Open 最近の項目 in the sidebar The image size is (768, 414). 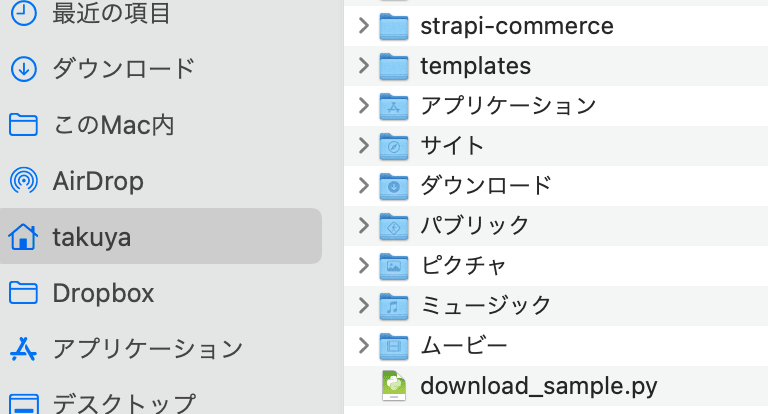pyautogui.click(x=111, y=13)
